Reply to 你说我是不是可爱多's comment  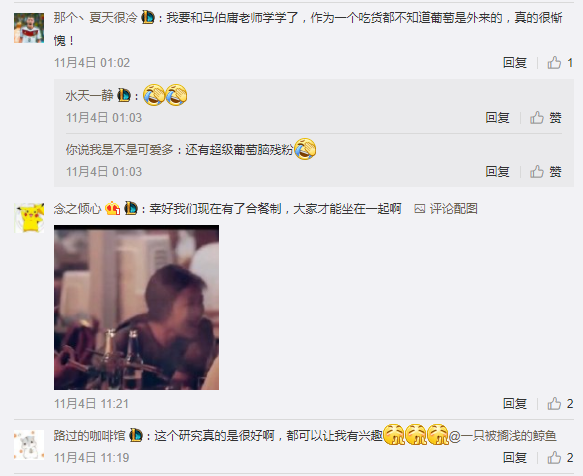(497, 172)
